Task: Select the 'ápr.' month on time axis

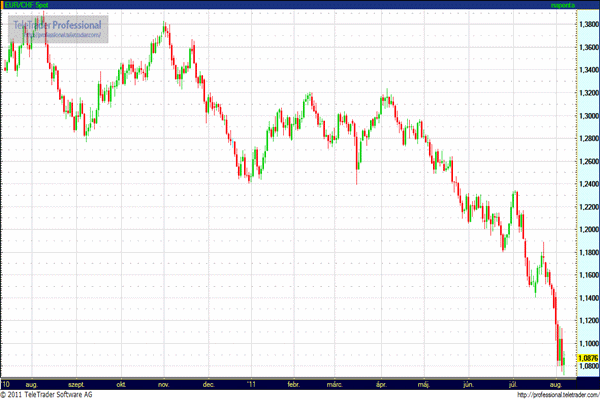Action: (x=383, y=383)
